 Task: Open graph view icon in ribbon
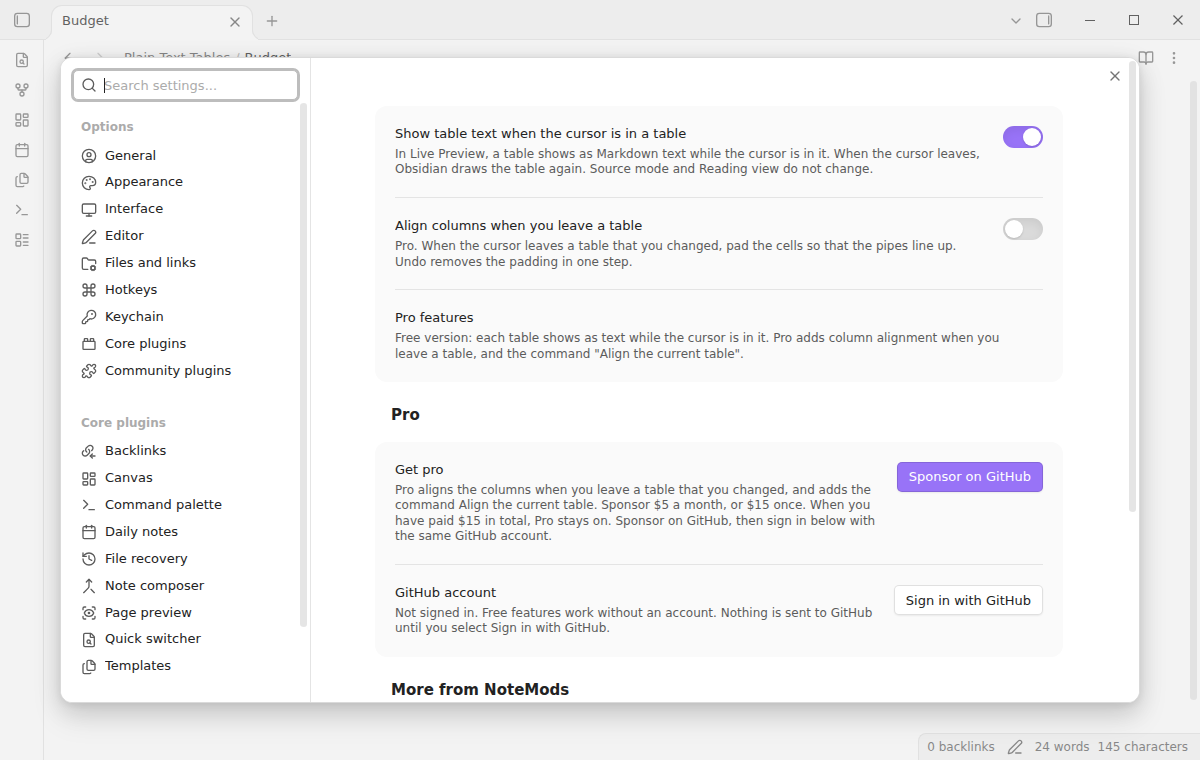pyautogui.click(x=22, y=90)
